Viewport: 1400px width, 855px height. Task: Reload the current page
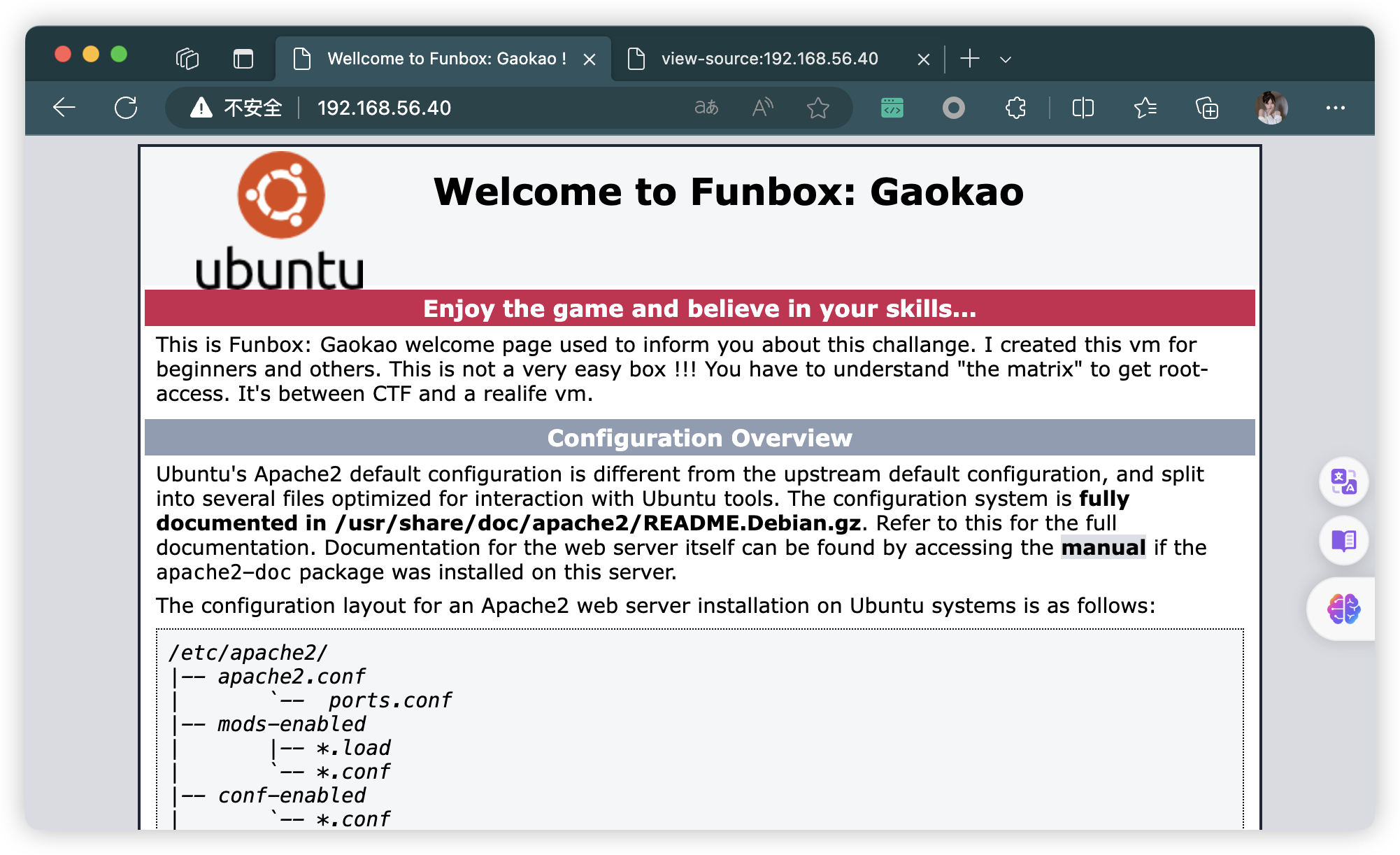click(x=126, y=108)
